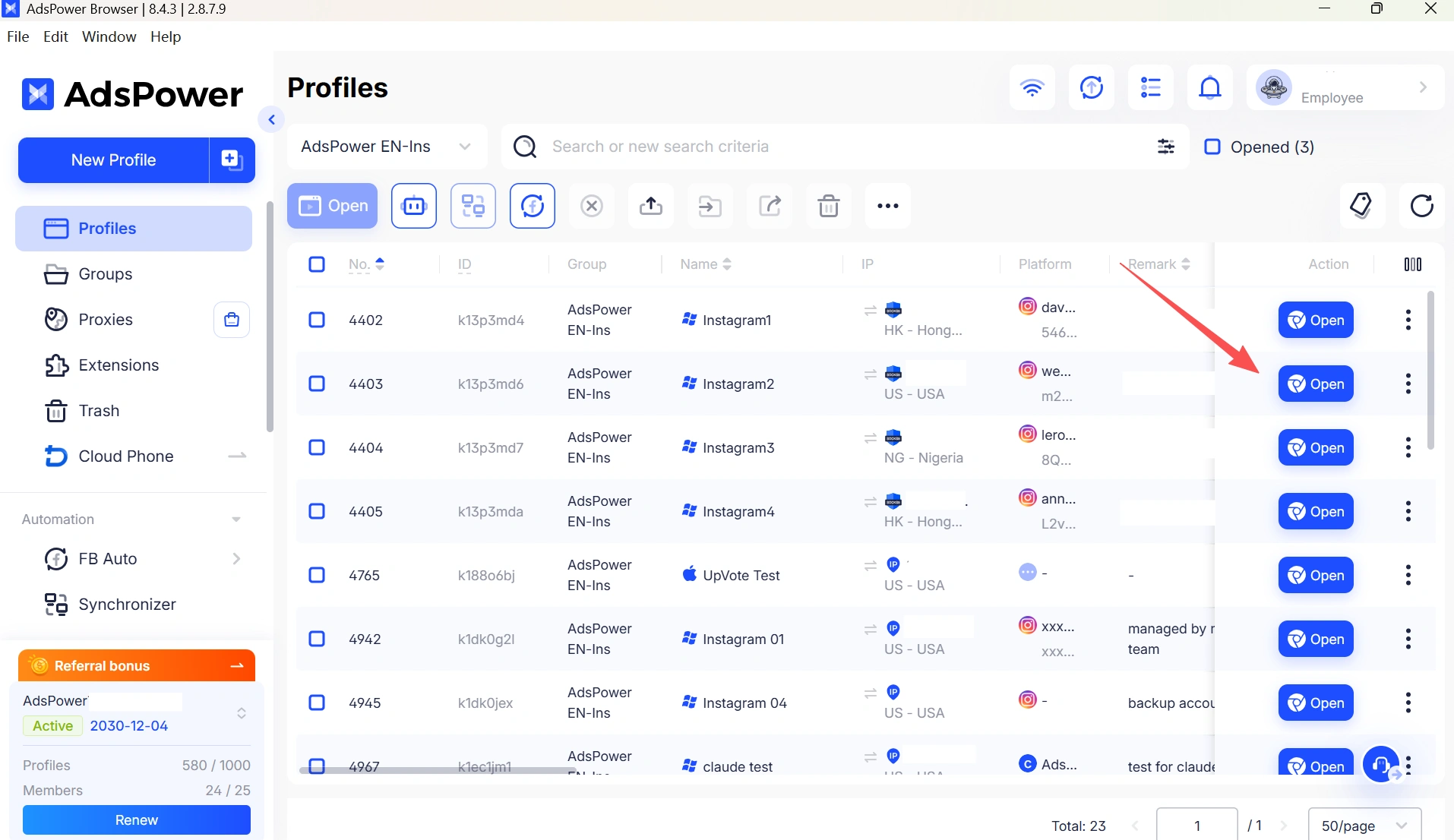Click the update/upload circle icon in header
The height and width of the screenshot is (840, 1454).
[1092, 87]
